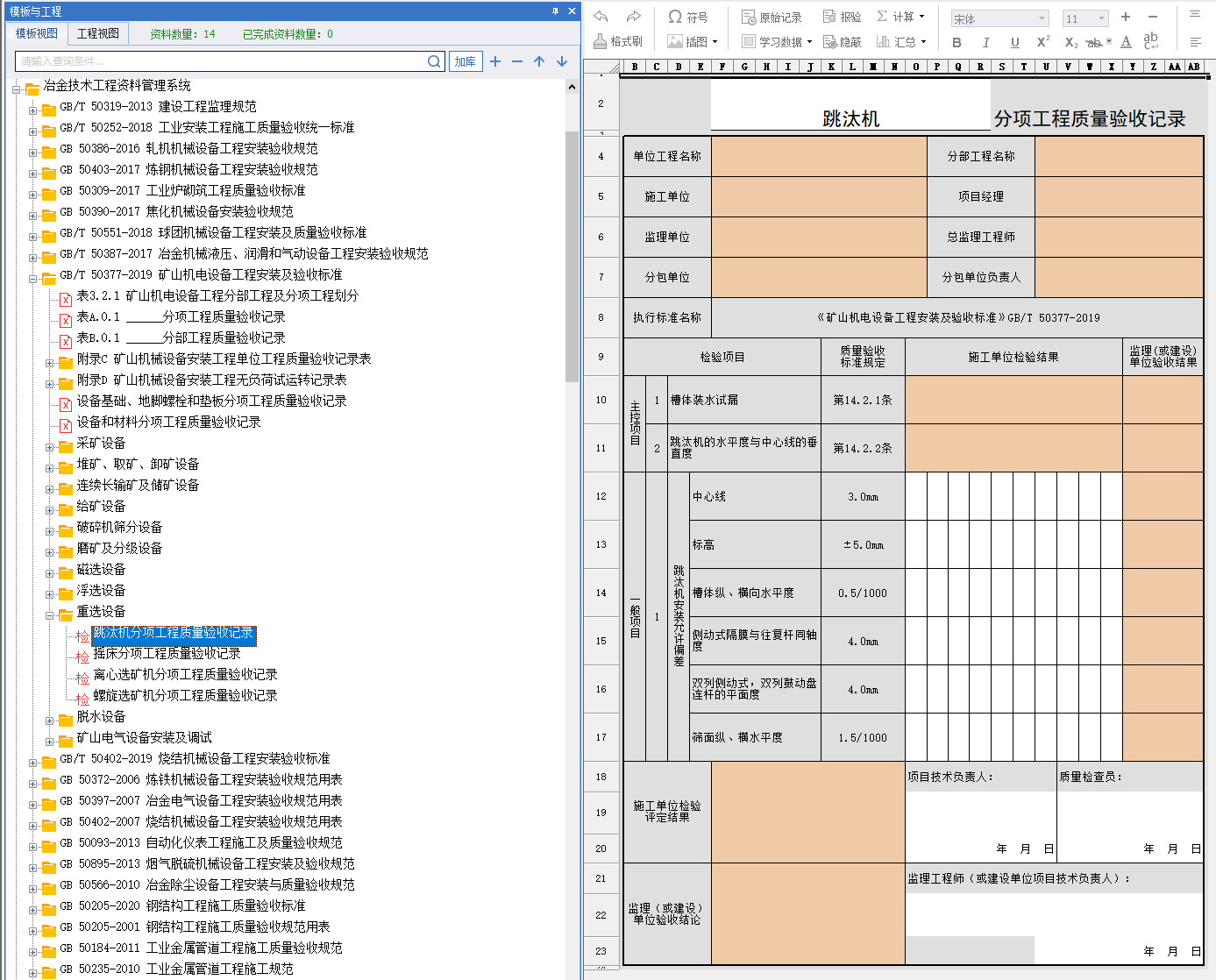Image resolution: width=1216 pixels, height=980 pixels.
Task: Select 表3.2.1 矿山机电设备工程分部工程 item
Action: [217, 295]
